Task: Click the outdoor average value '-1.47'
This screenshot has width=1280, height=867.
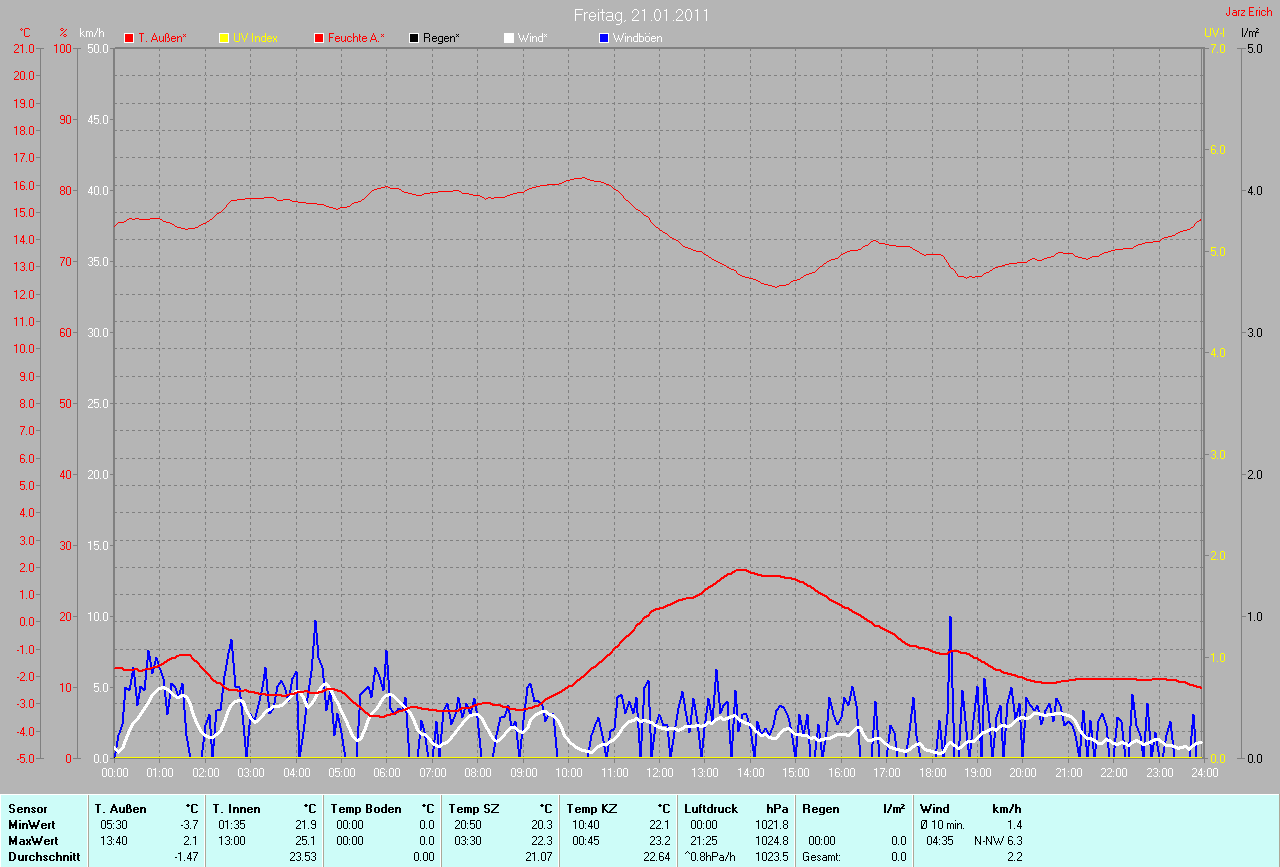Action: 187,857
